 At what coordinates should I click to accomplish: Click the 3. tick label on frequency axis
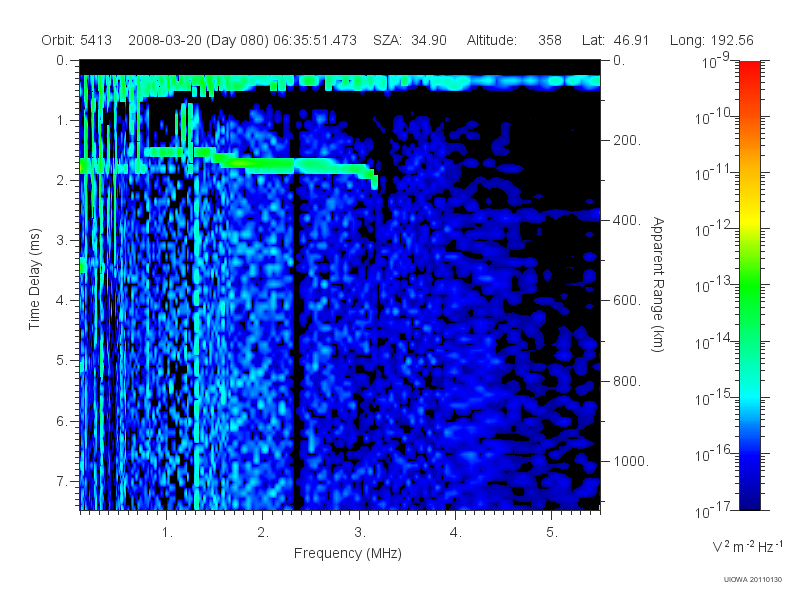point(360,533)
